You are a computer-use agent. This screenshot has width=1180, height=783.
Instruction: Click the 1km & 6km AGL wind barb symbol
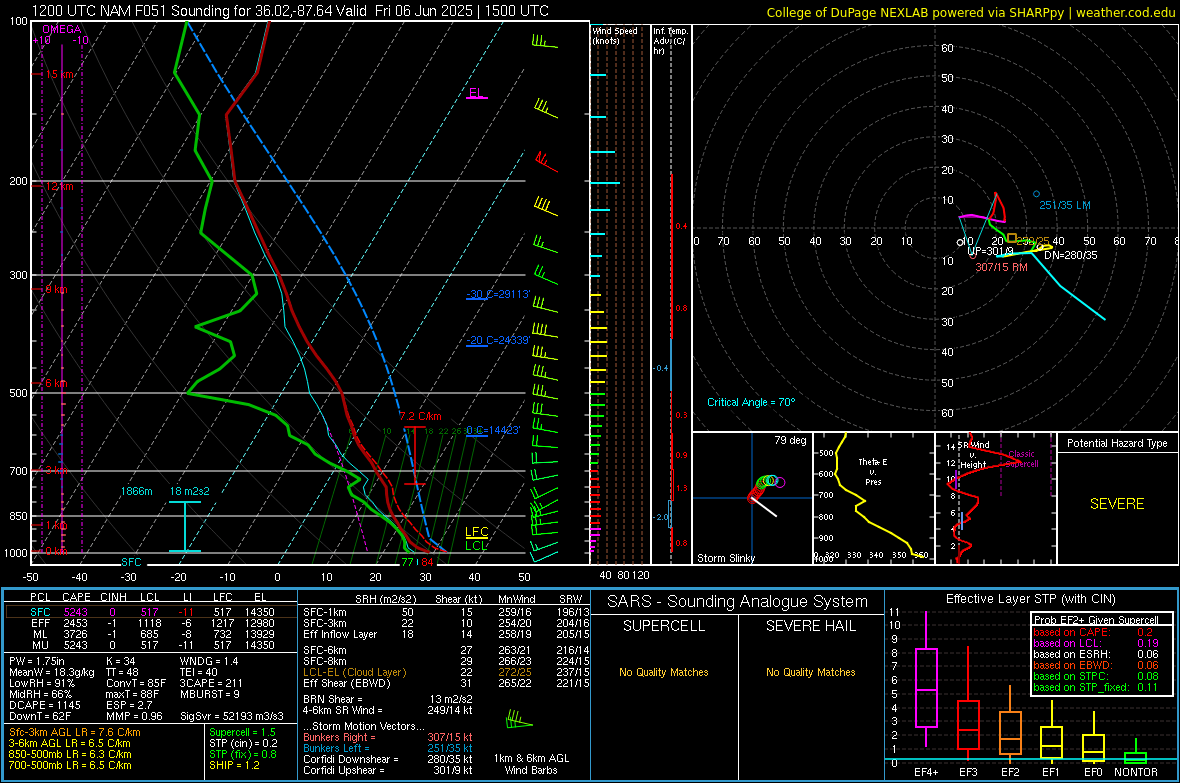pos(519,721)
